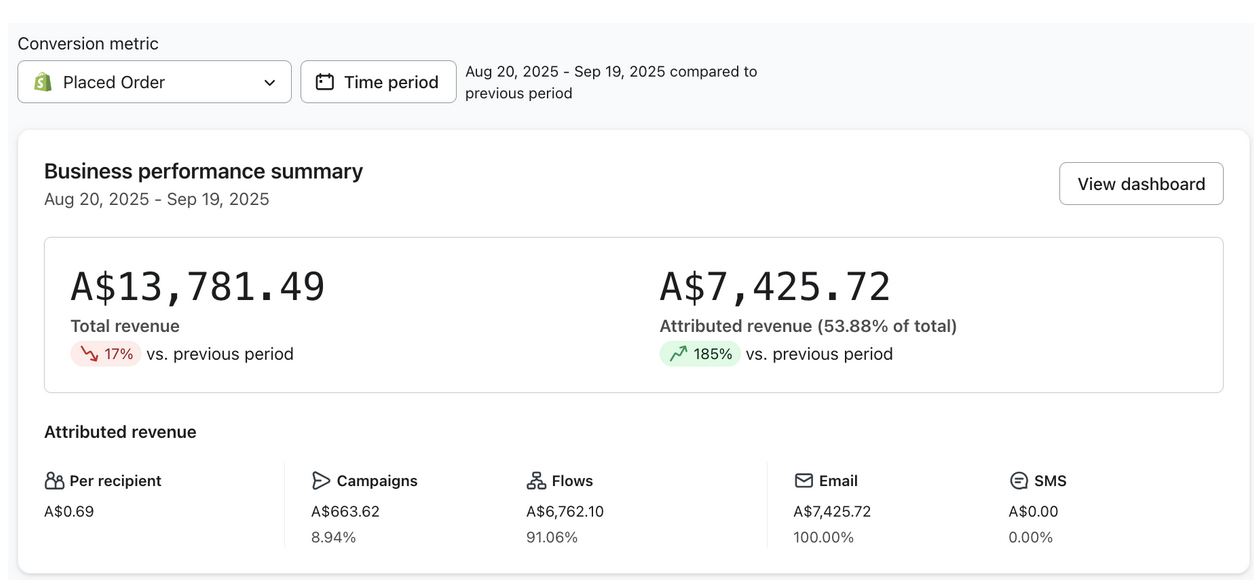1254x580 pixels.
Task: Open the Time period picker
Action: [378, 82]
